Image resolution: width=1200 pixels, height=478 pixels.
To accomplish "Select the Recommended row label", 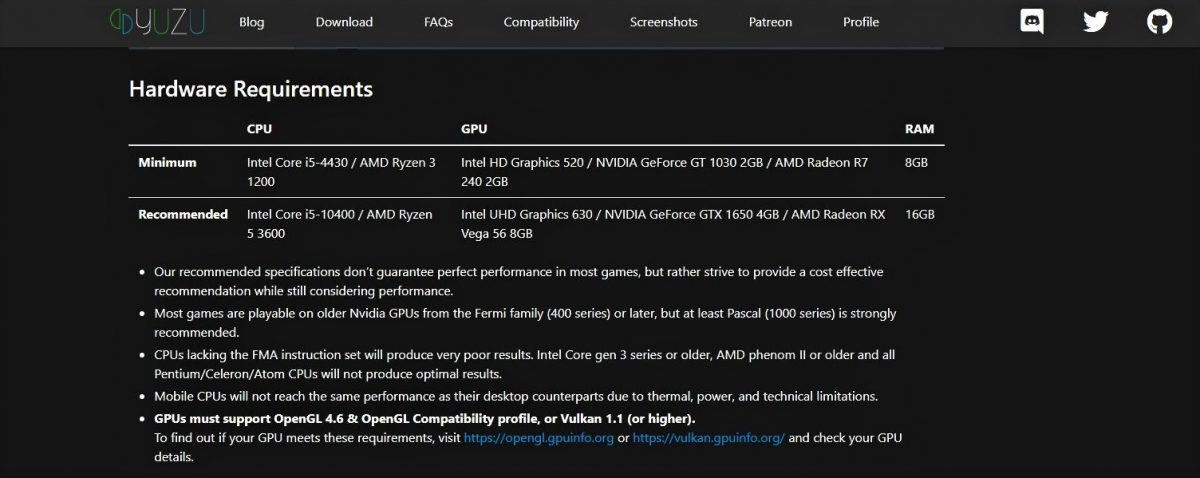I will 183,214.
